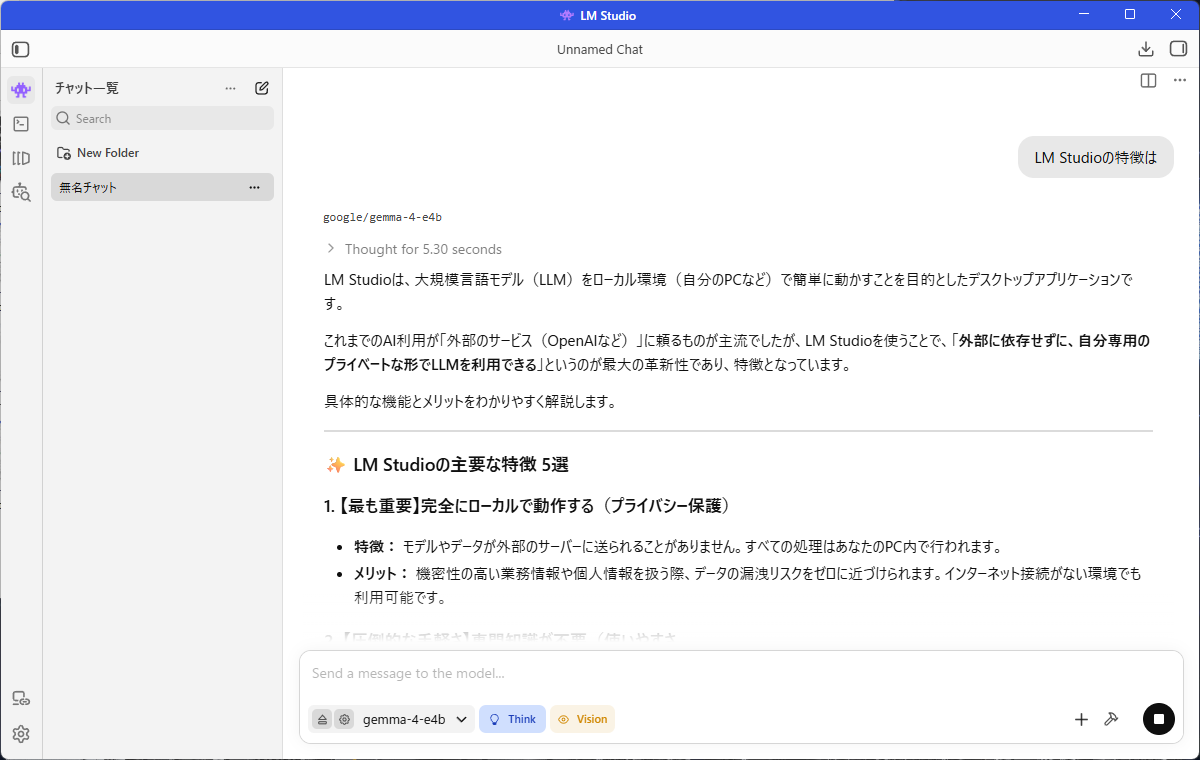
Task: Toggle the right sidebar panel icon
Action: tap(1178, 49)
